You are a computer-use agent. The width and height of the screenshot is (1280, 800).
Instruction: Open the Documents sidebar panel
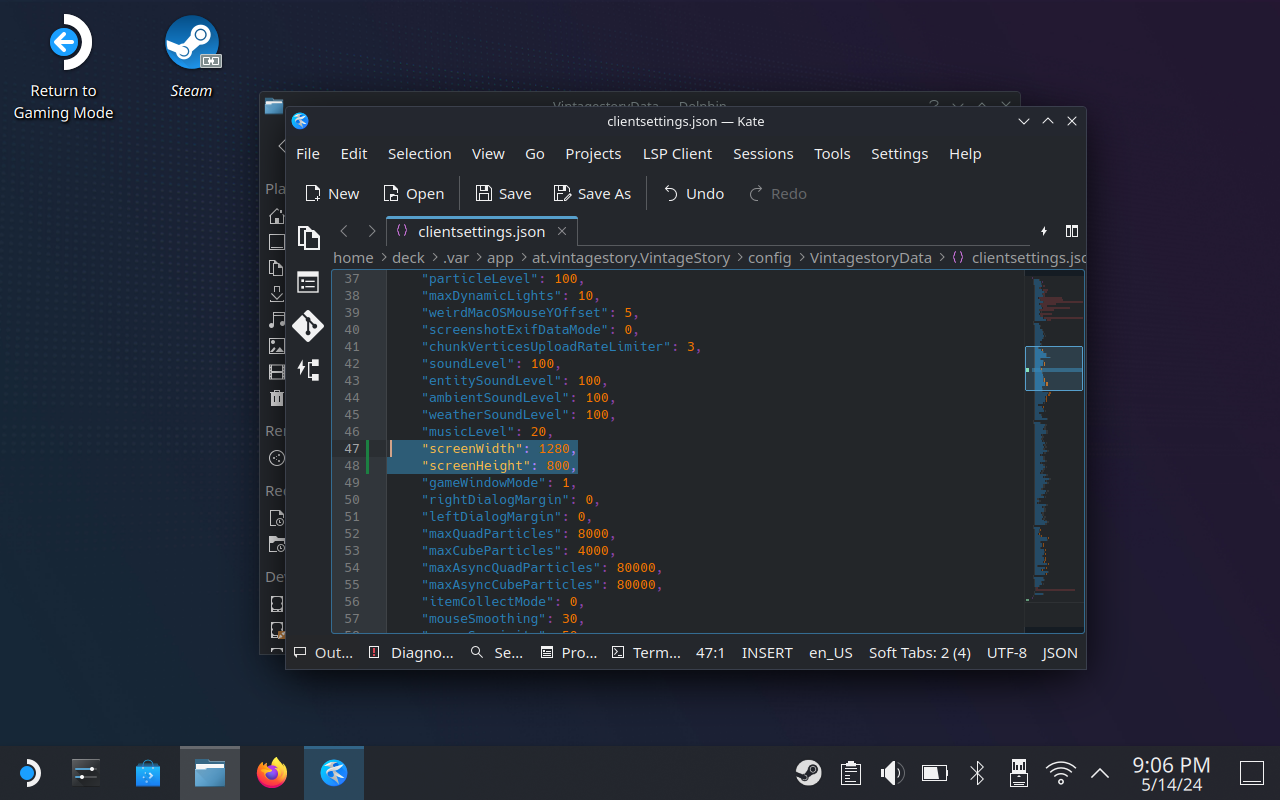(x=308, y=238)
